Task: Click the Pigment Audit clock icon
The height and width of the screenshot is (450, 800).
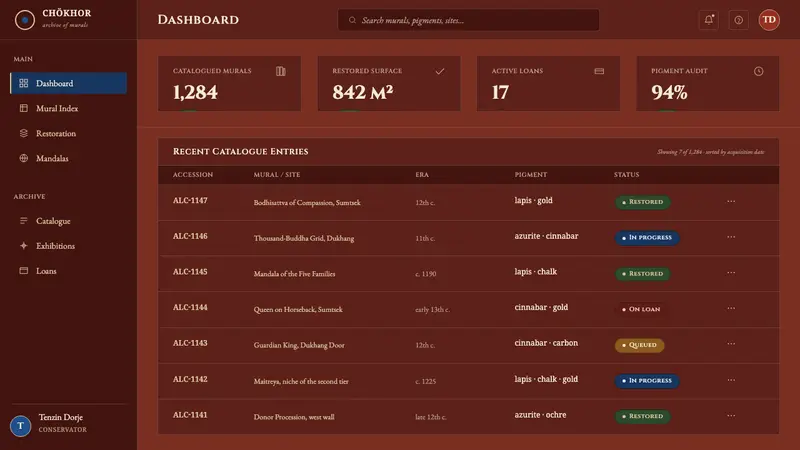Action: click(759, 71)
